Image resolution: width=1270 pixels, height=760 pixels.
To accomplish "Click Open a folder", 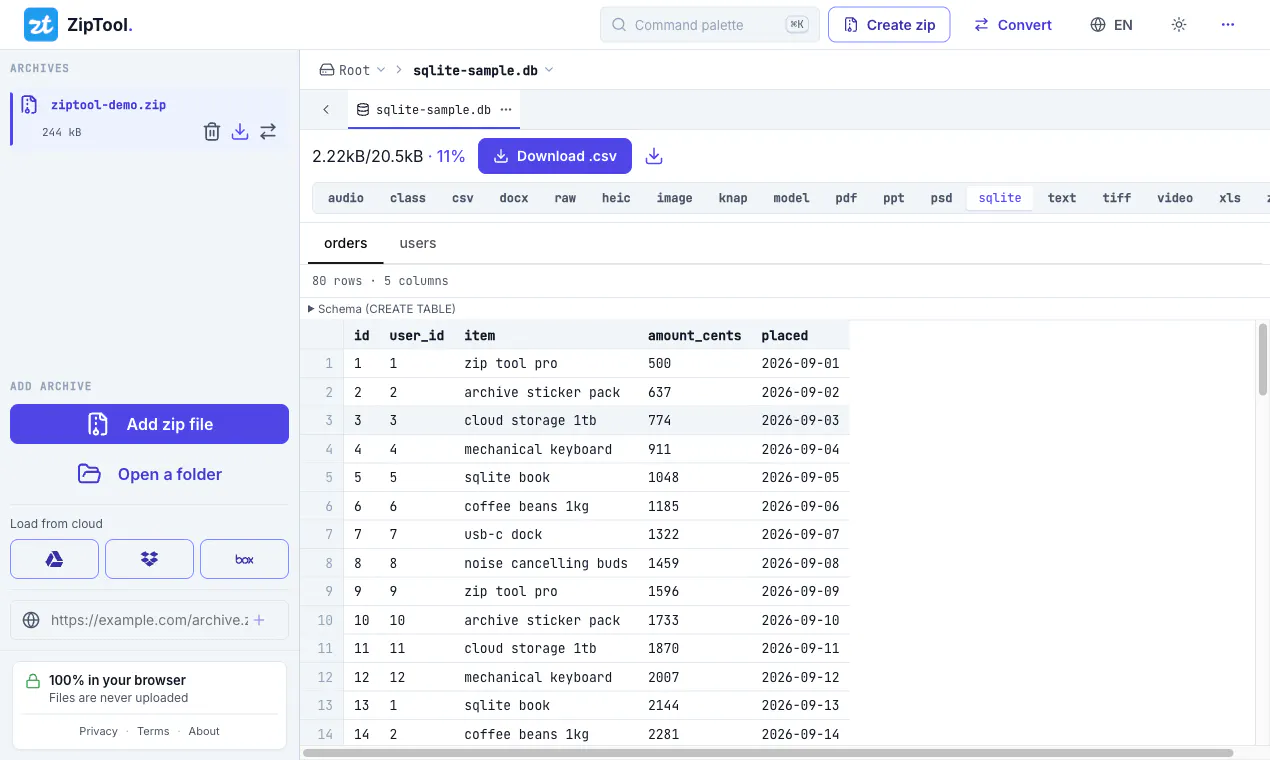I will (149, 474).
